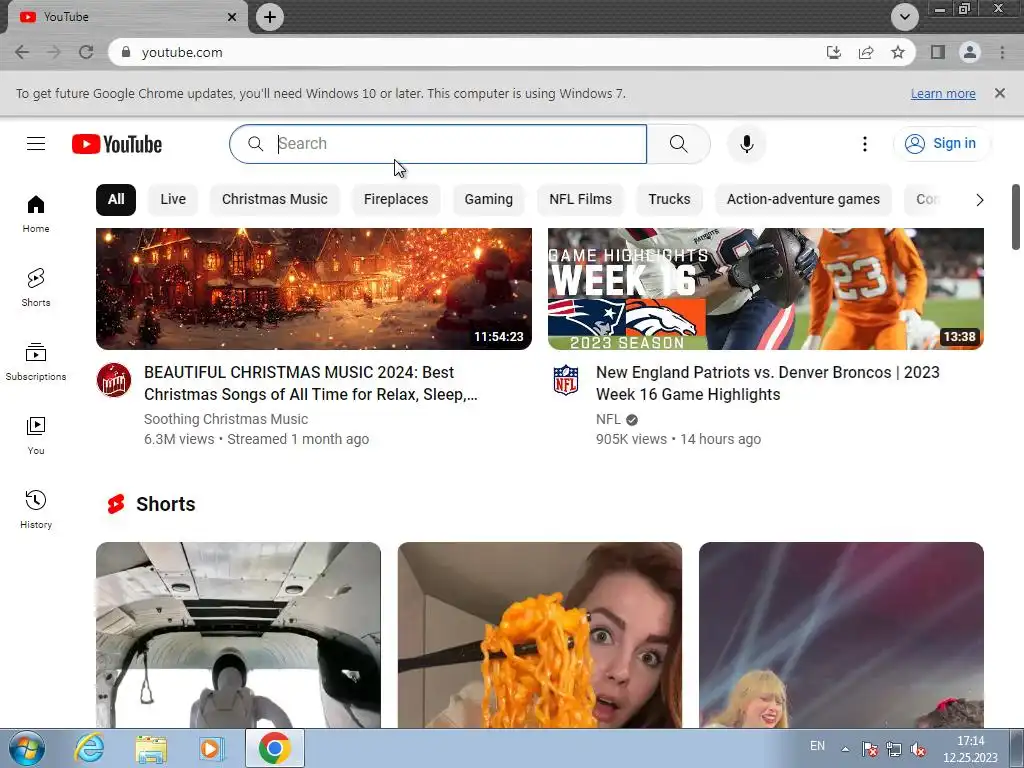
Task: Click the page vertical scrollbar thumb
Action: pos(1016,217)
